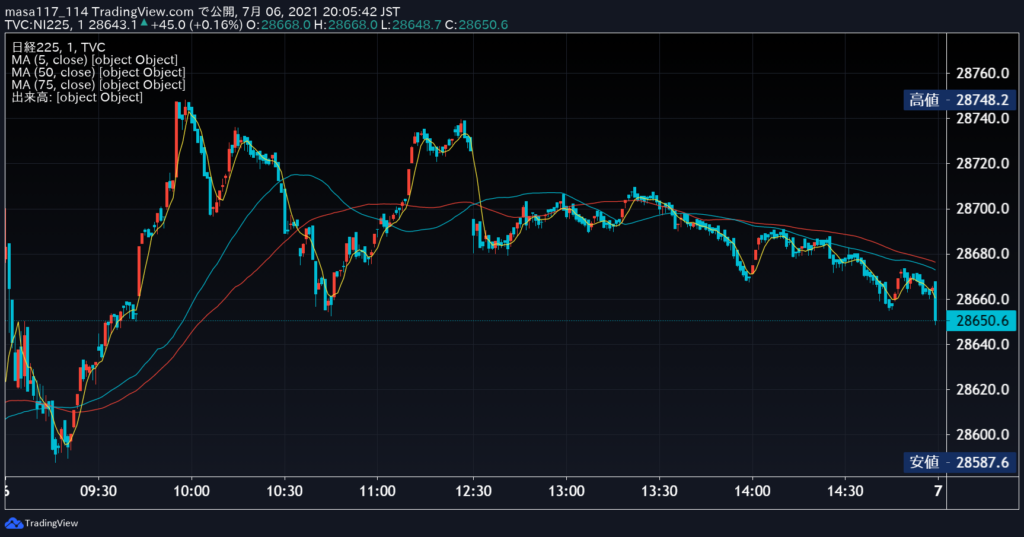Click the TVC:NI225 ticker text in header
Image resolution: width=1024 pixels, height=537 pixels.
(37, 25)
